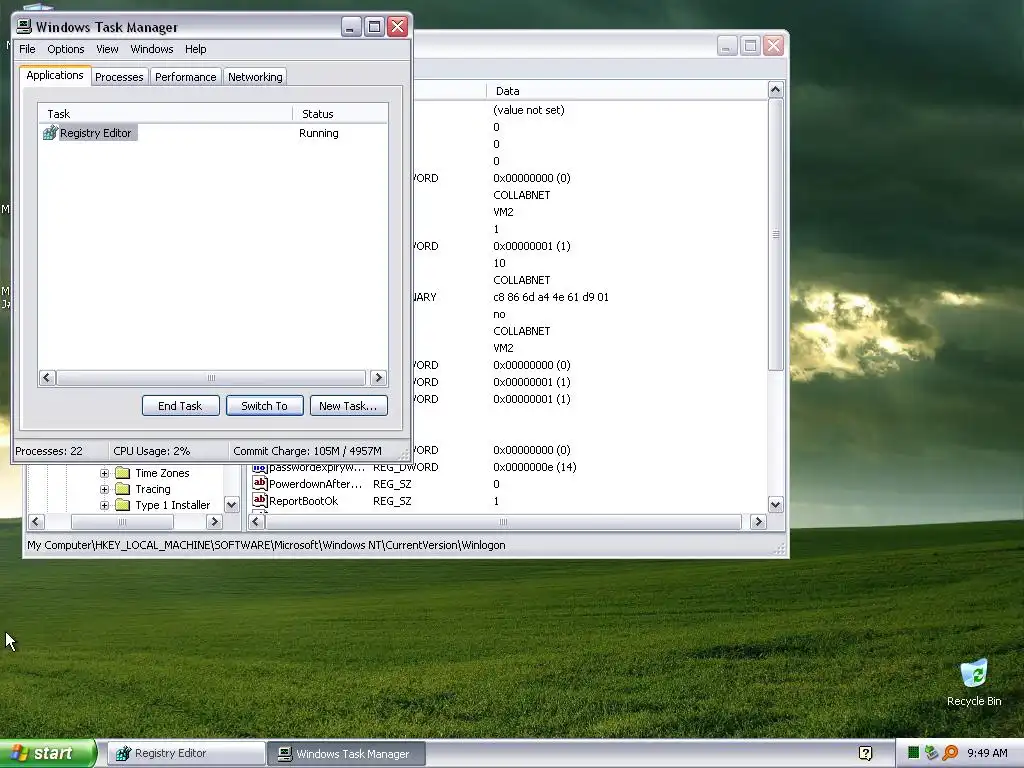
Task: Select the Time Zones folder icon
Action: (123, 472)
